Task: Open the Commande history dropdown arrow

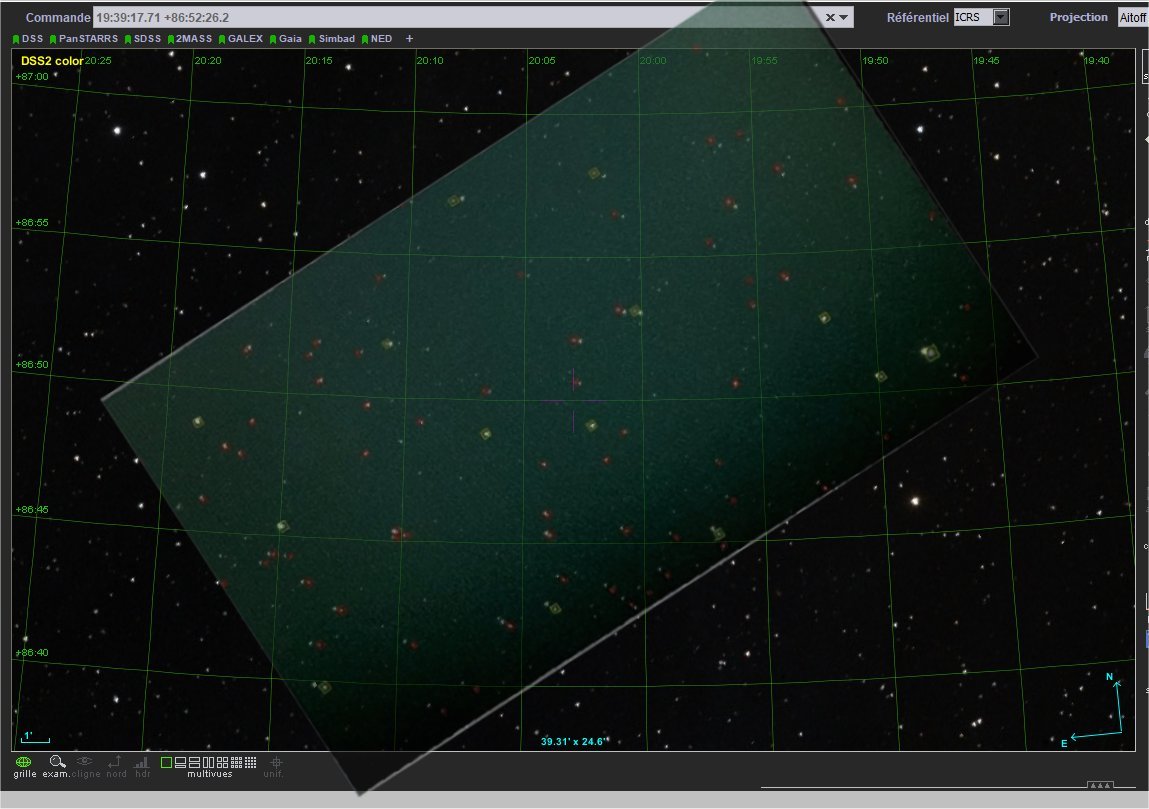Action: pyautogui.click(x=843, y=18)
